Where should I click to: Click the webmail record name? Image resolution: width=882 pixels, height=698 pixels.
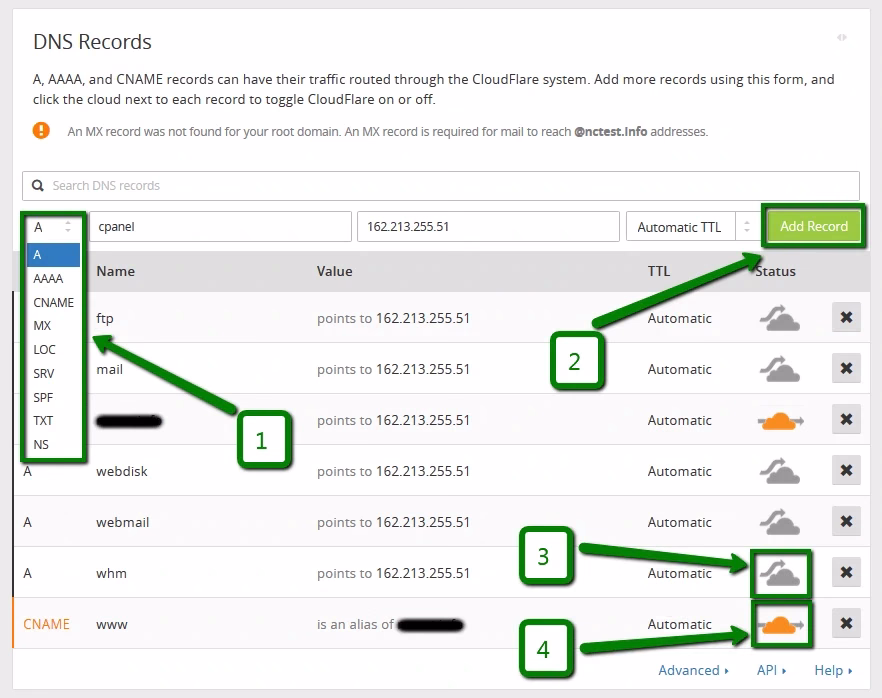(123, 523)
